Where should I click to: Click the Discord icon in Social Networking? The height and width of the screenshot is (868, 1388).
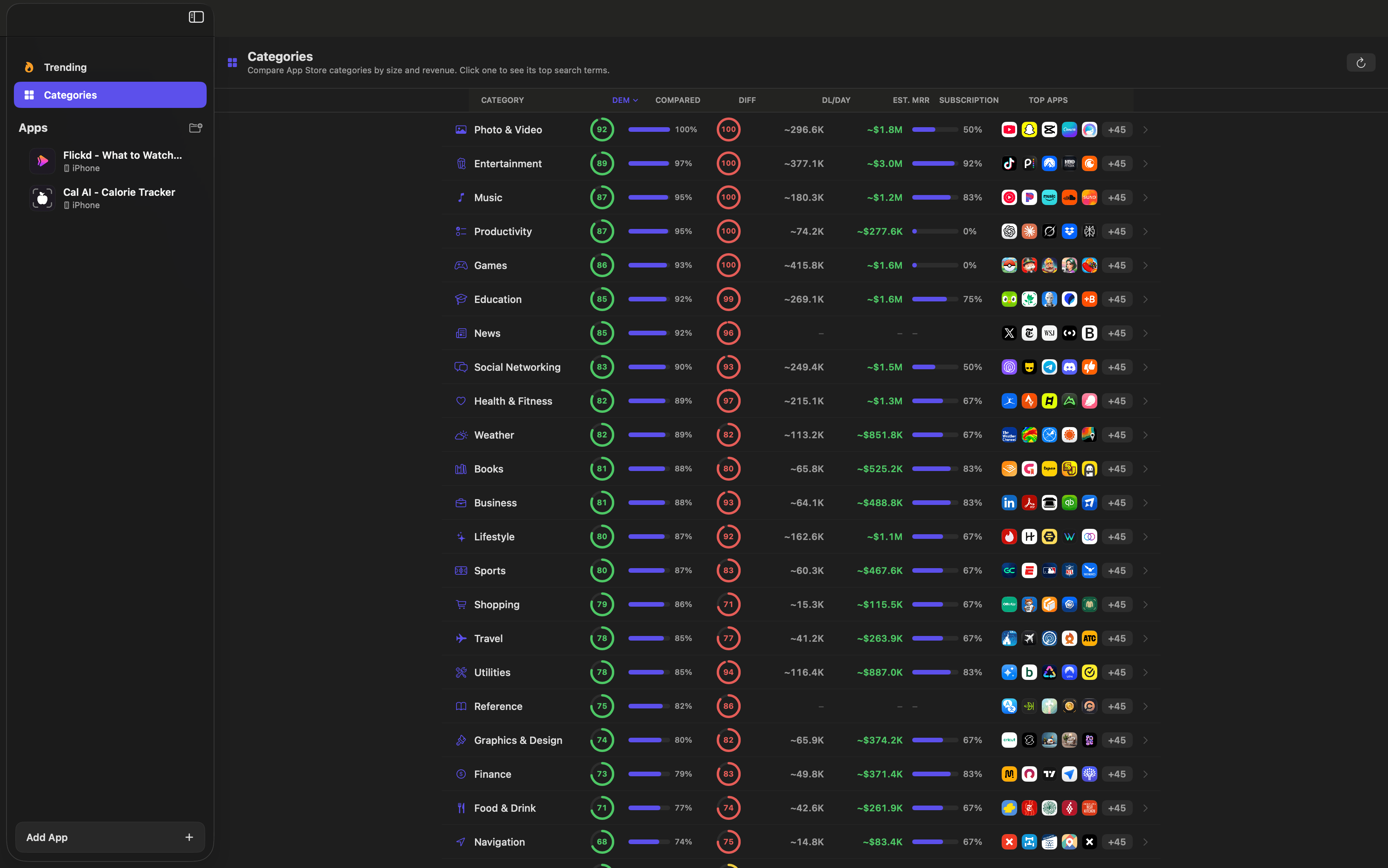1069,367
